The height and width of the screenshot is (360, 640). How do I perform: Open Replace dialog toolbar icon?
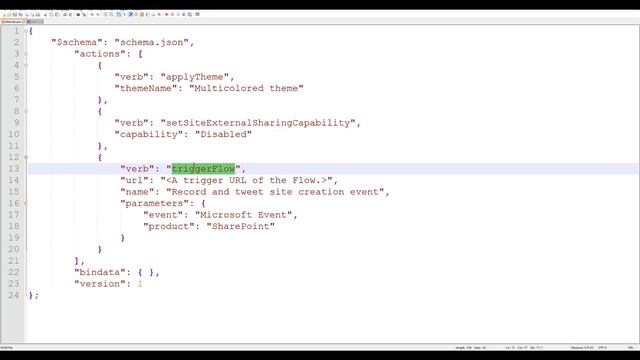[84, 14]
